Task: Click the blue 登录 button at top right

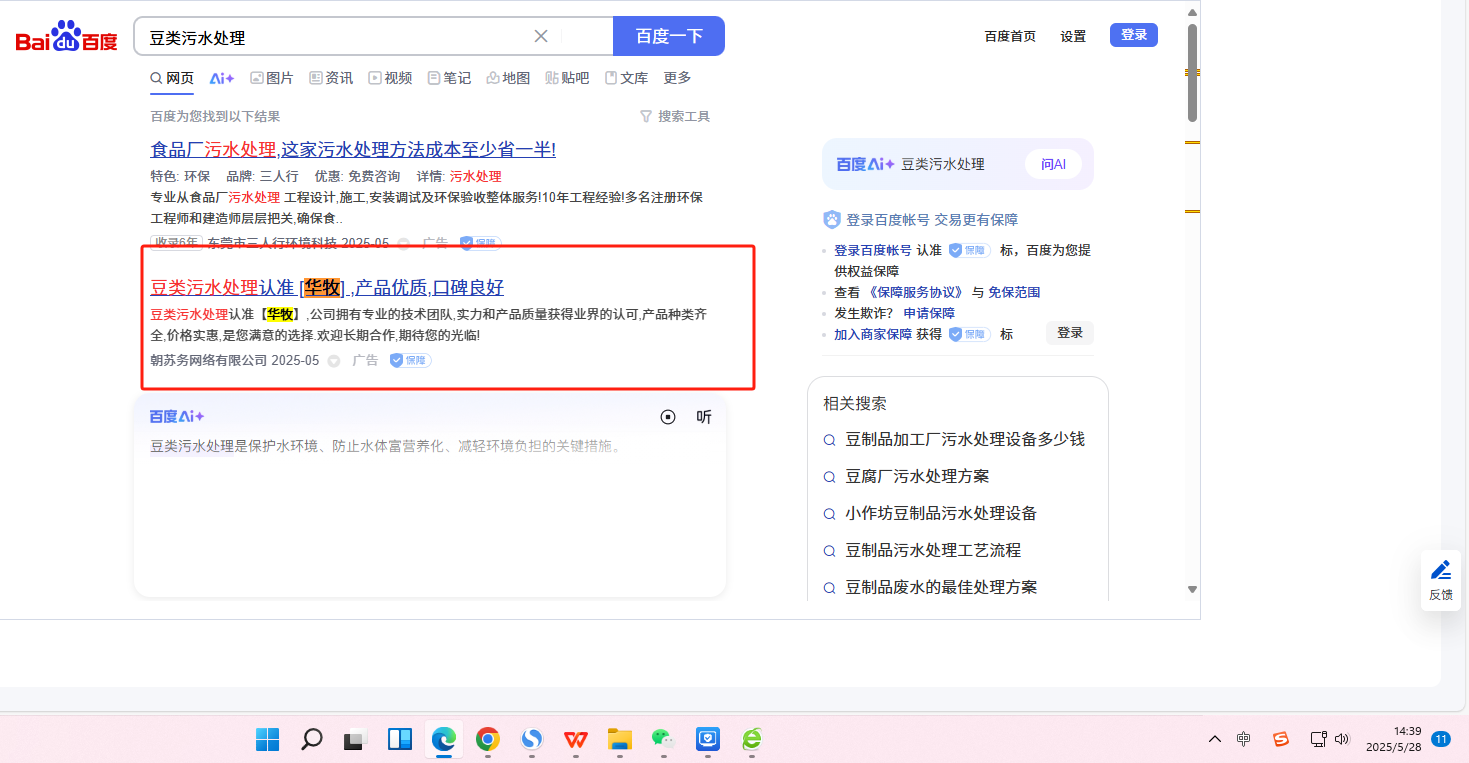Action: [1133, 35]
